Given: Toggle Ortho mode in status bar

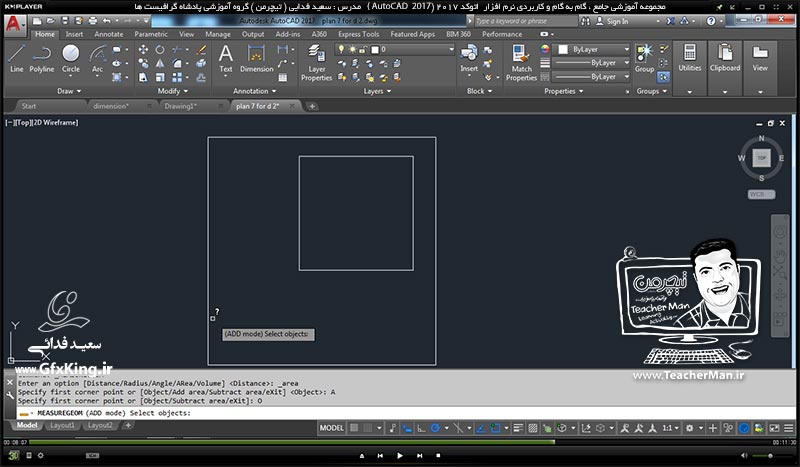Looking at the screenshot, I should [x=421, y=428].
